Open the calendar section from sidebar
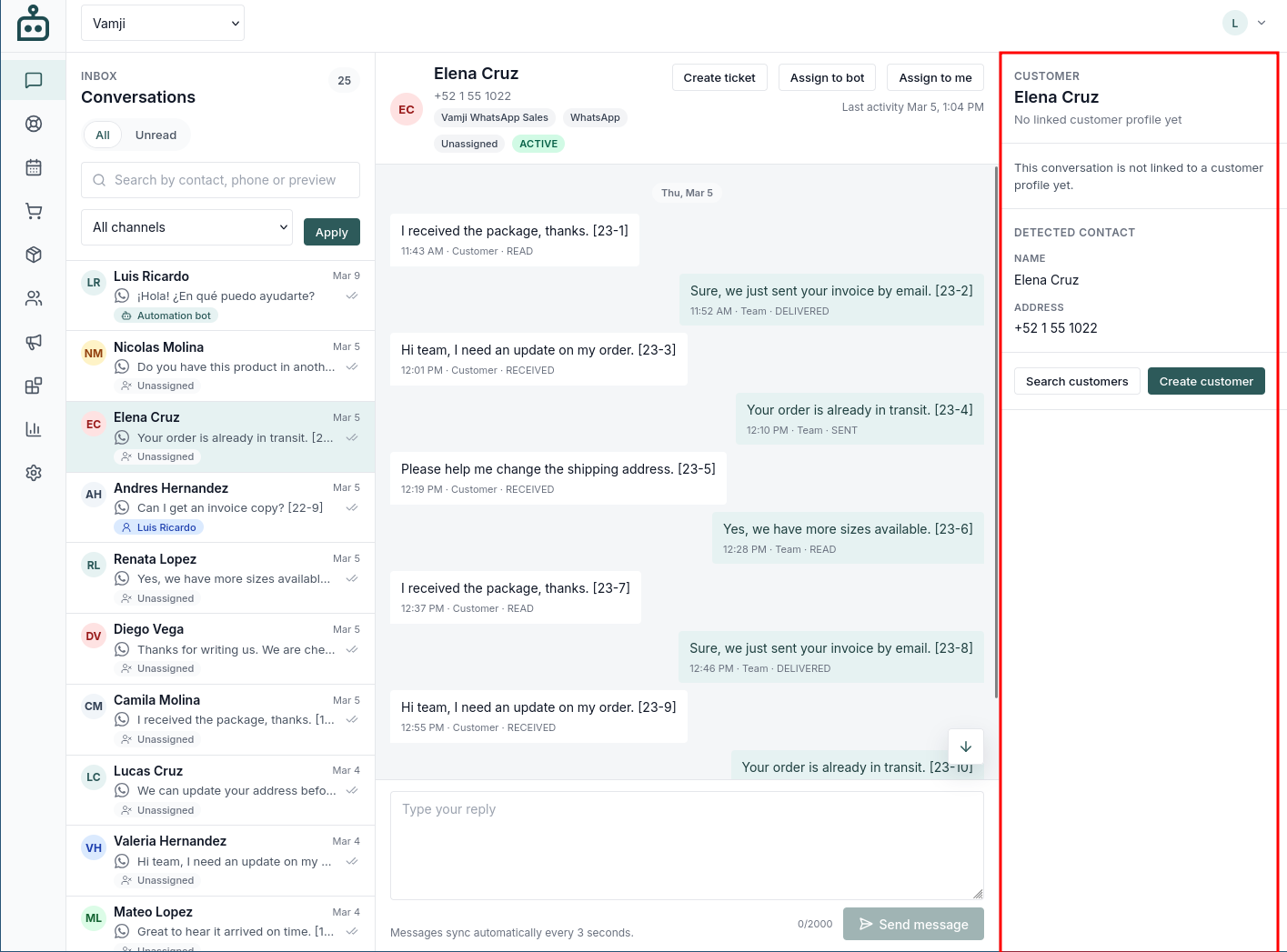Screen dimensions: 1287x952 pyautogui.click(x=33, y=167)
